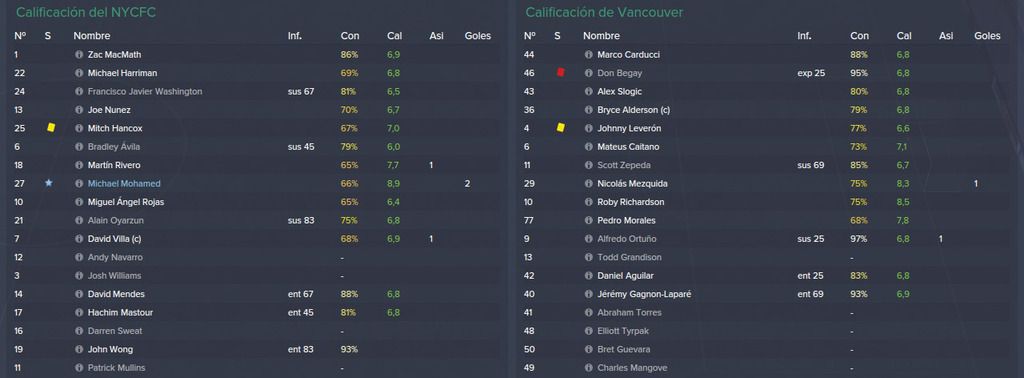Click info icon next to Pedro Morales
This screenshot has width=1024, height=378.
pyautogui.click(x=588, y=221)
